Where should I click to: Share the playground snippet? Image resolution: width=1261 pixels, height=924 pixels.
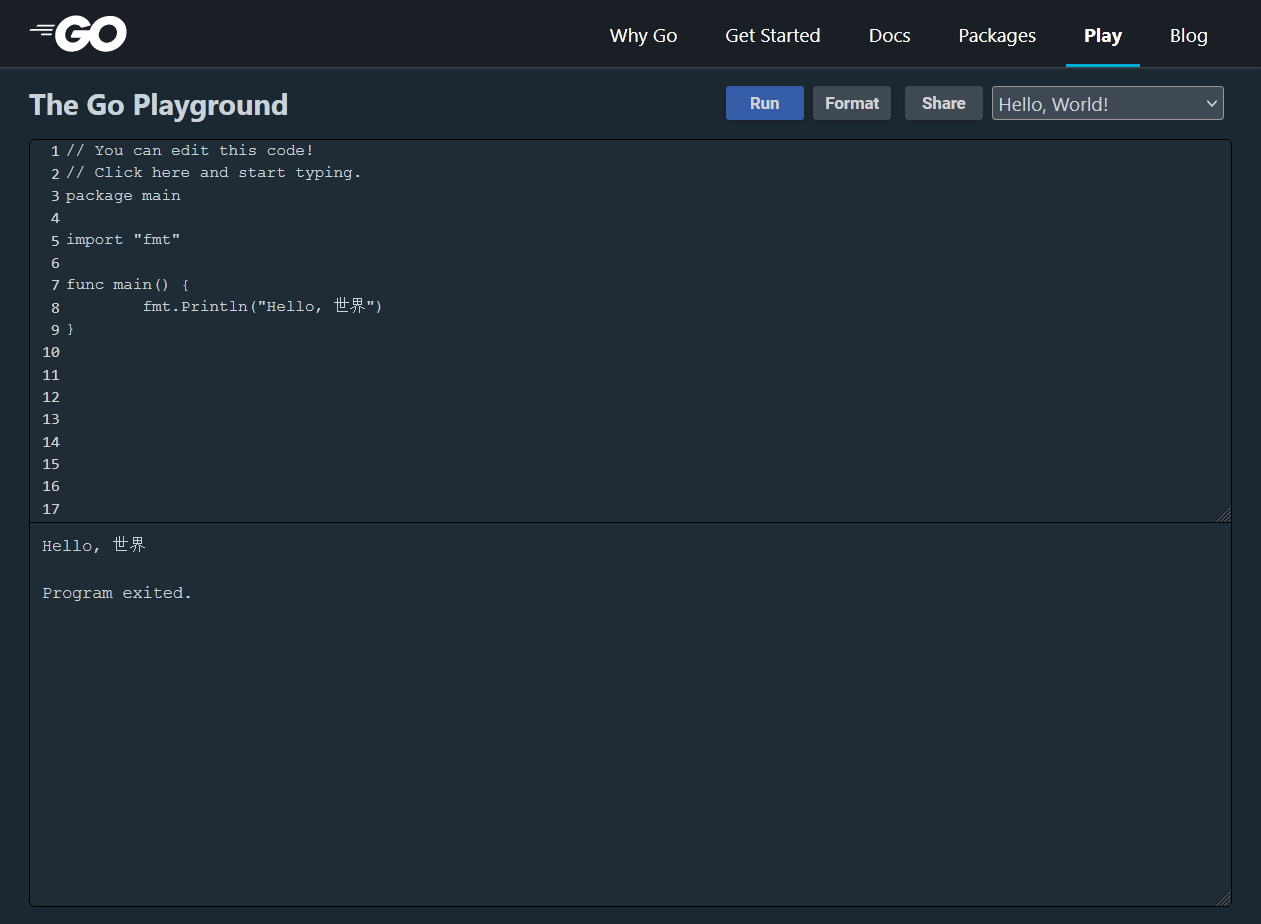tap(943, 103)
